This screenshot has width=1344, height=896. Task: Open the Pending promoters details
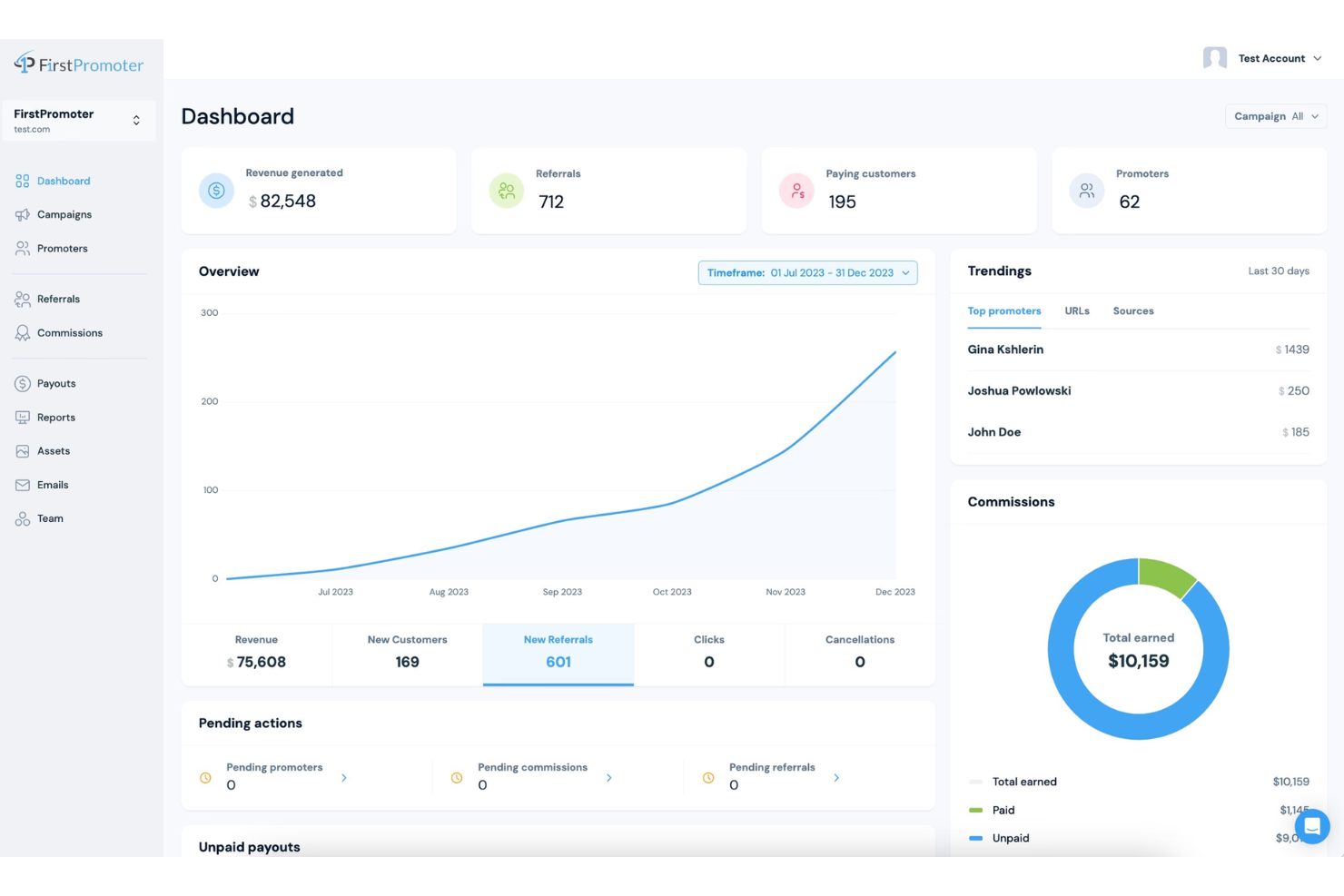pos(343,777)
